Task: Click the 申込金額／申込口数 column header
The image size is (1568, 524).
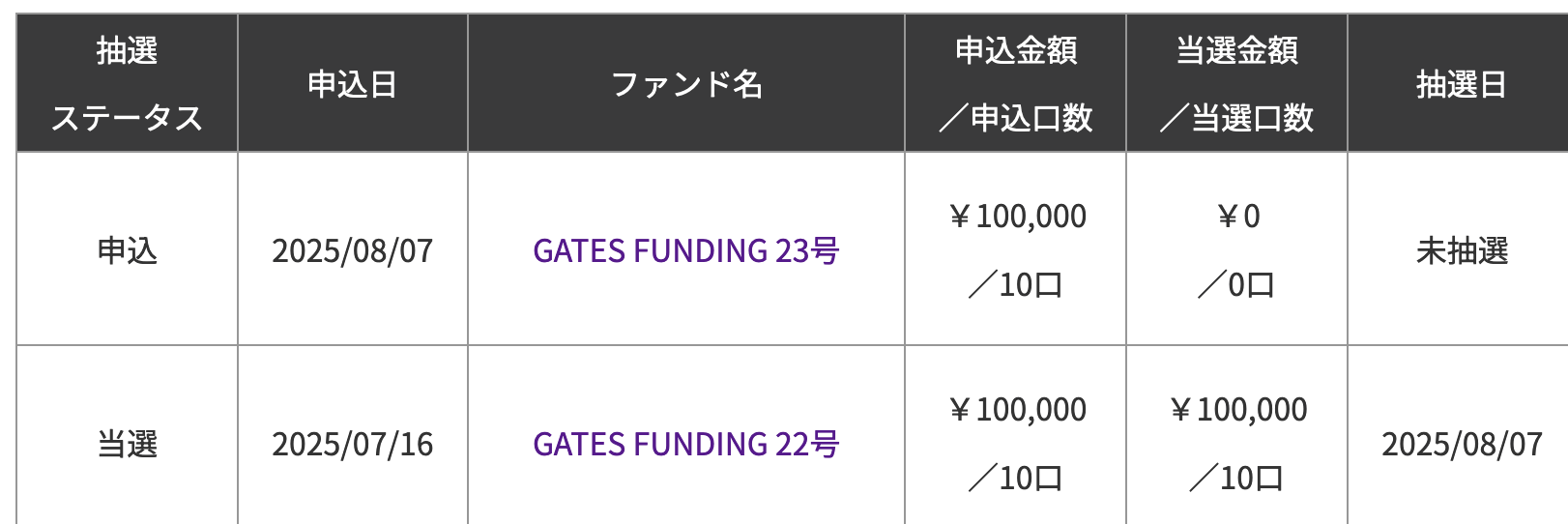Action: (1015, 83)
